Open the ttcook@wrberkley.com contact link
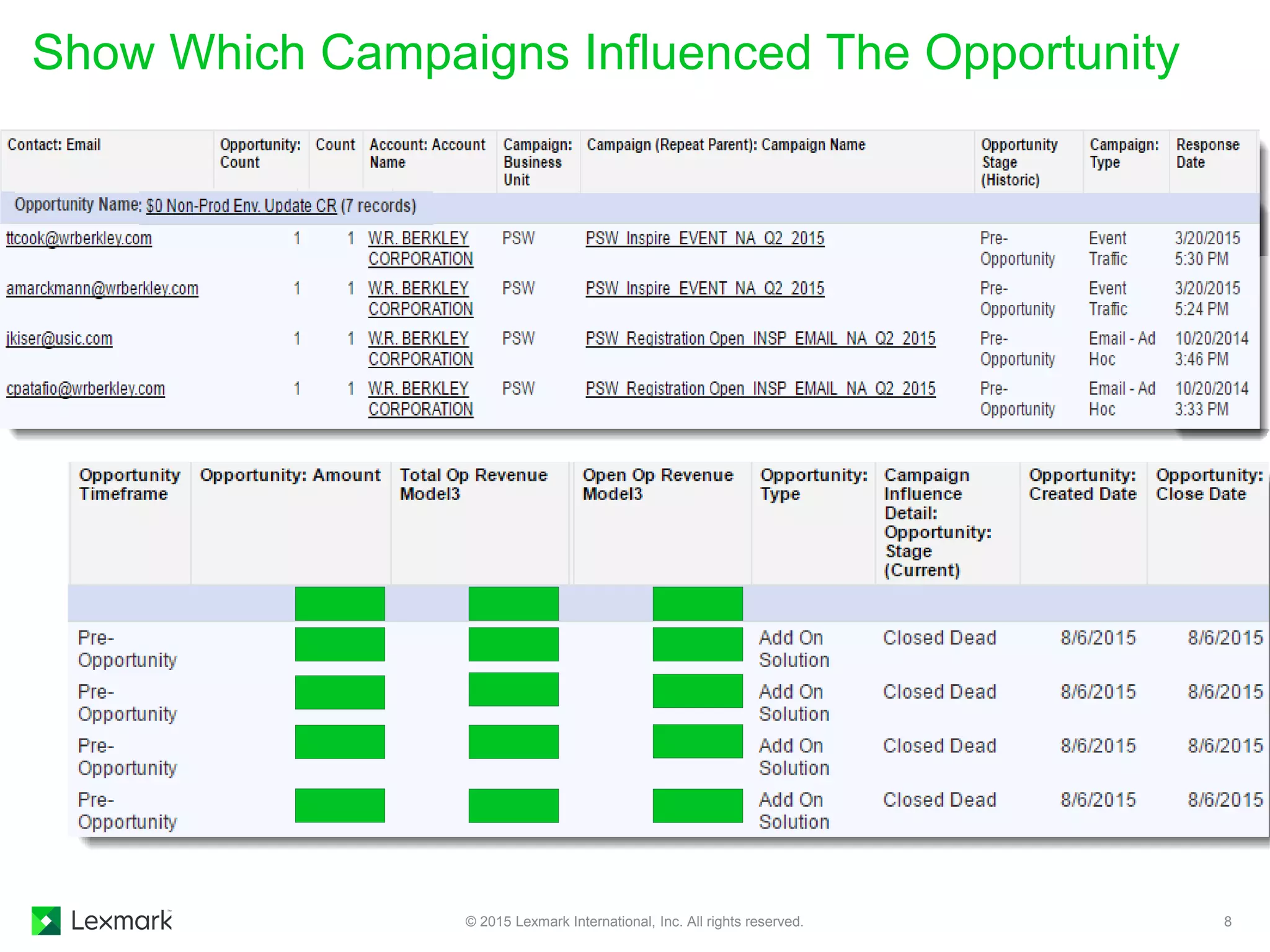Image resolution: width=1270 pixels, height=952 pixels. [79, 239]
